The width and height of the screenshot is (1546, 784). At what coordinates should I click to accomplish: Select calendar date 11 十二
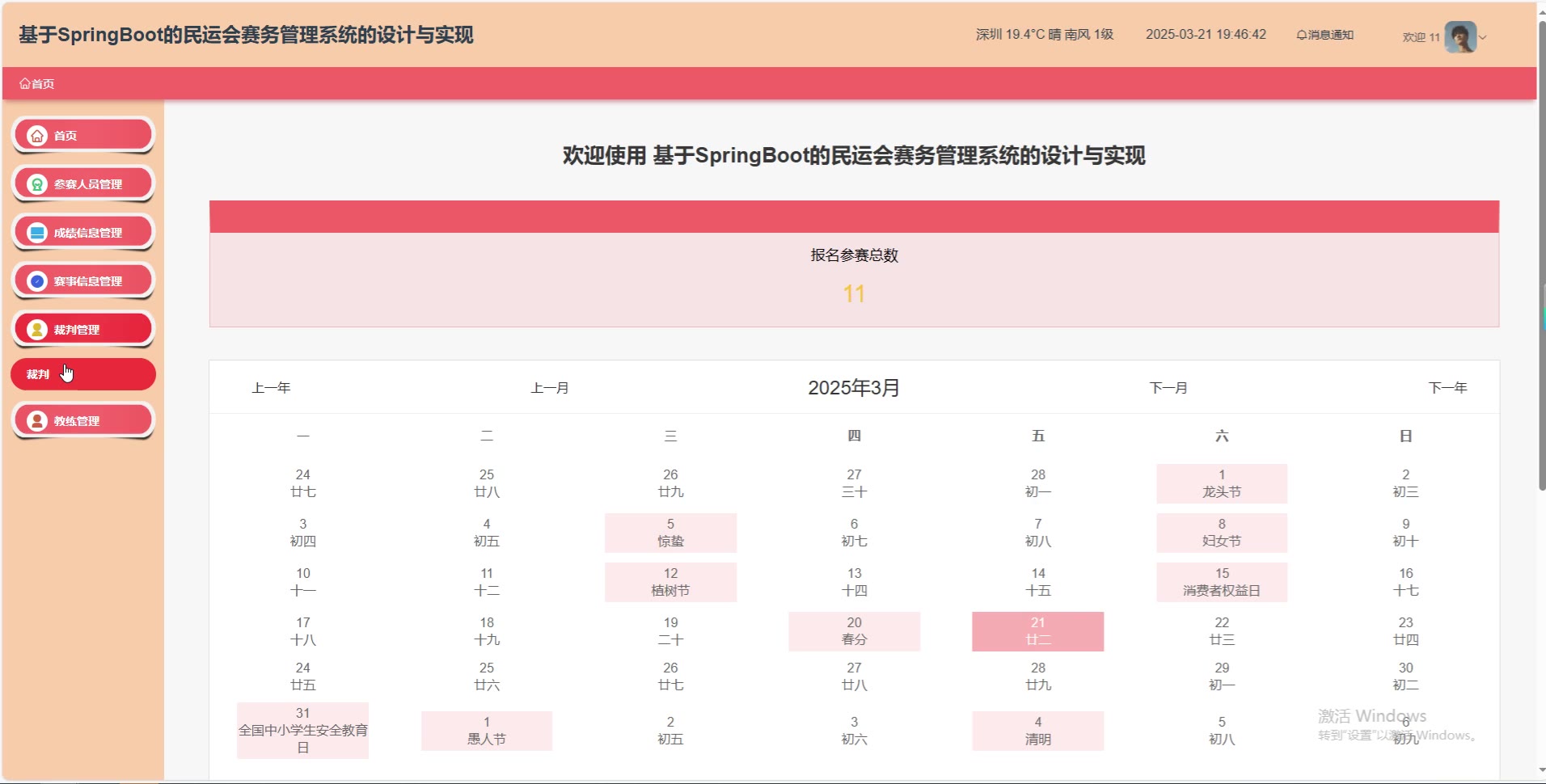(487, 582)
